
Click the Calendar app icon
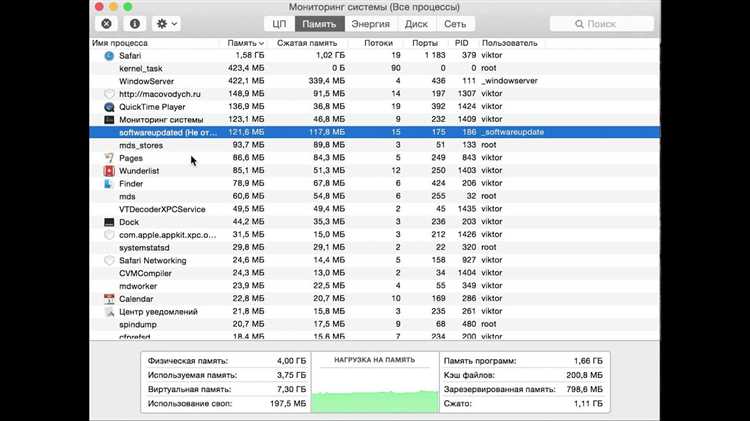pyautogui.click(x=109, y=299)
